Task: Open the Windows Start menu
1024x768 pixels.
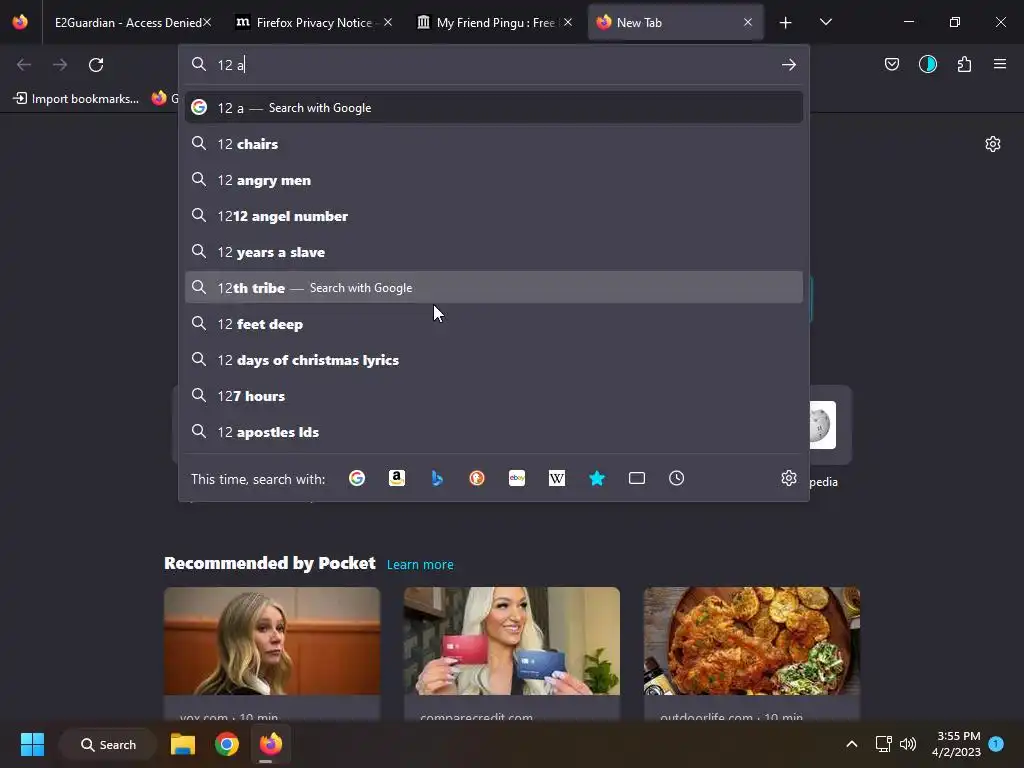Action: 32,744
